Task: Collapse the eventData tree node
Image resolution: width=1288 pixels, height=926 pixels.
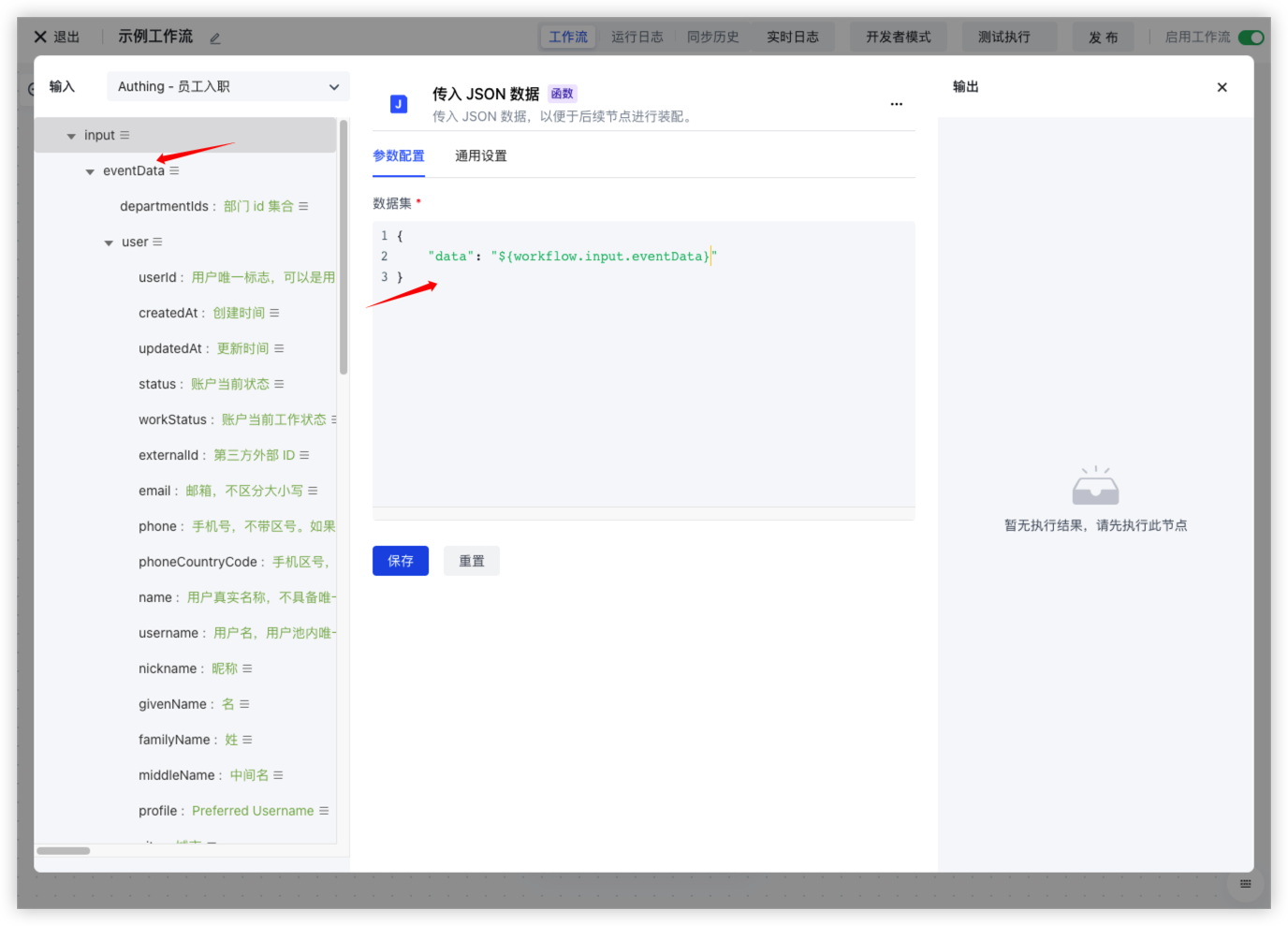Action: point(90,172)
